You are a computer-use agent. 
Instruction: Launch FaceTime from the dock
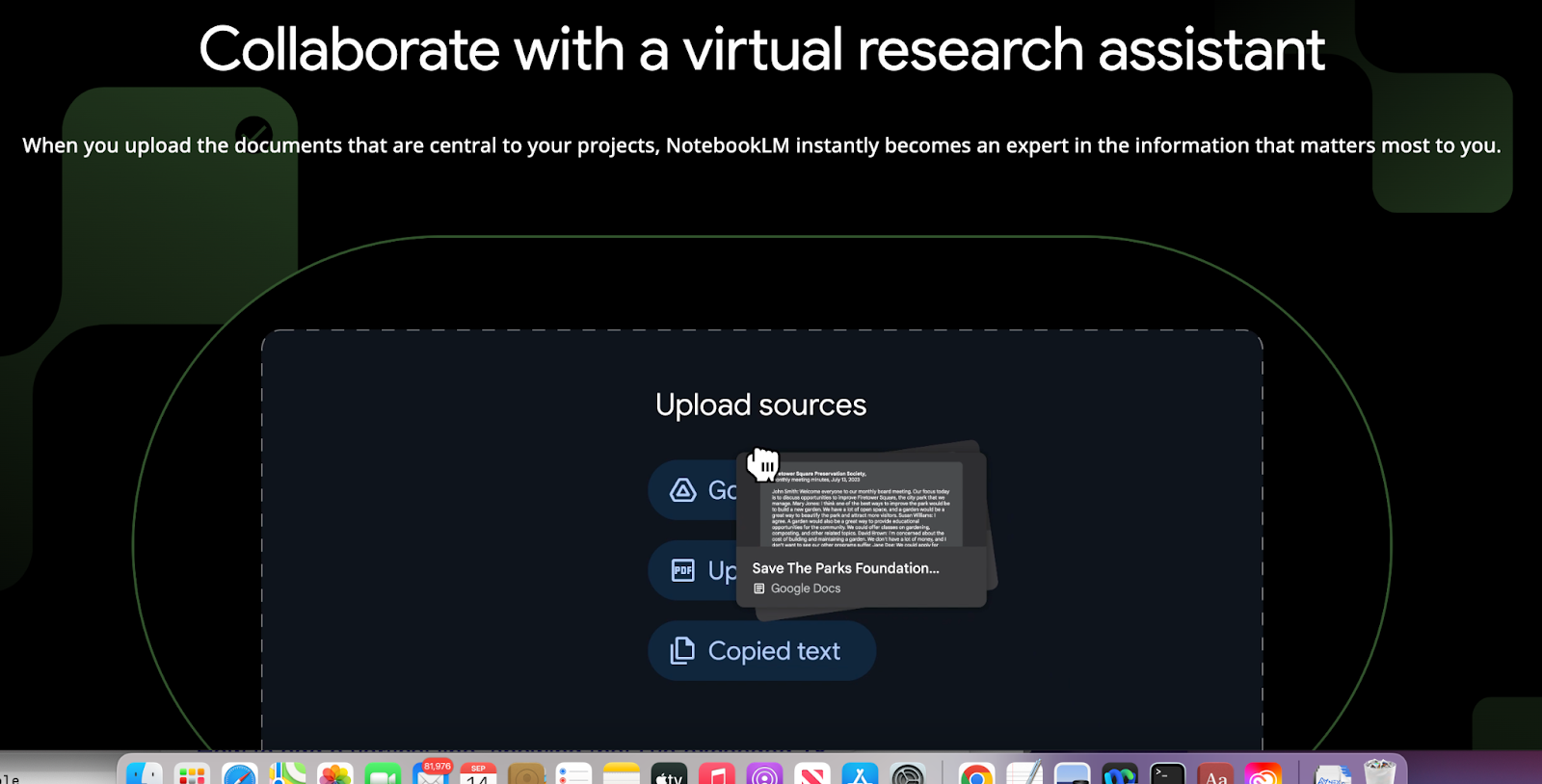pyautogui.click(x=383, y=773)
